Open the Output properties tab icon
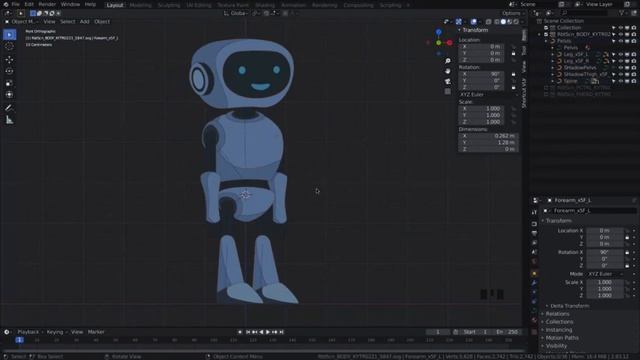The image size is (640, 360). pyautogui.click(x=534, y=233)
